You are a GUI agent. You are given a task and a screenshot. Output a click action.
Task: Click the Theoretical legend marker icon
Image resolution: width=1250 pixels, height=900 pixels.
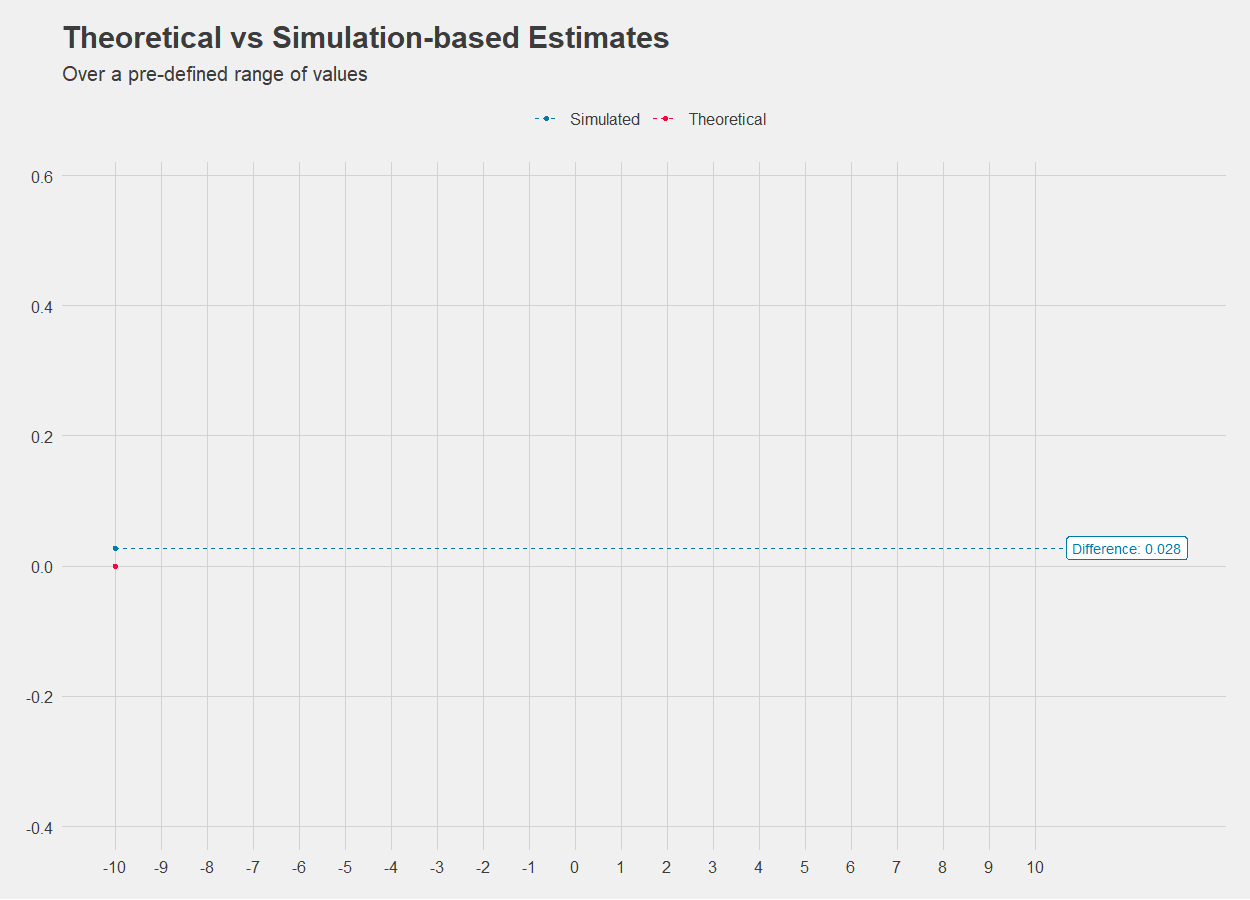coord(664,119)
